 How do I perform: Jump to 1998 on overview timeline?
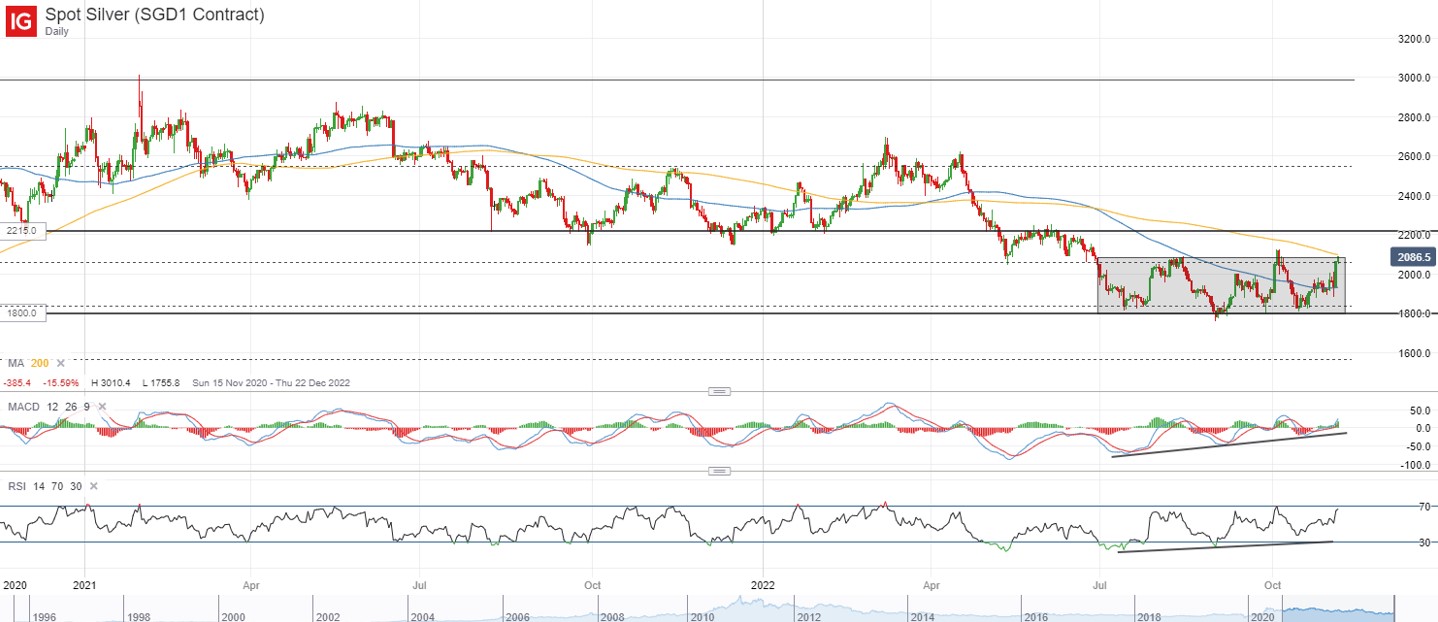point(137,618)
